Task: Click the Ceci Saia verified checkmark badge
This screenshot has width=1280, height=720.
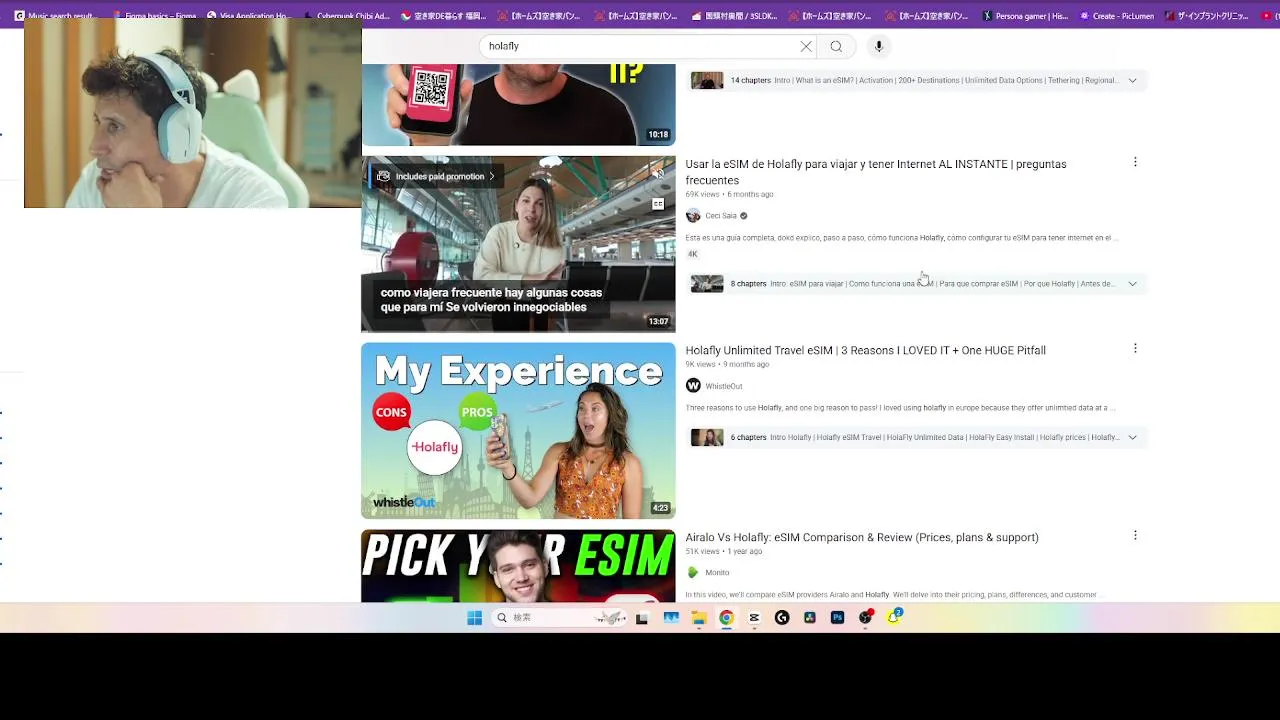Action: [743, 216]
